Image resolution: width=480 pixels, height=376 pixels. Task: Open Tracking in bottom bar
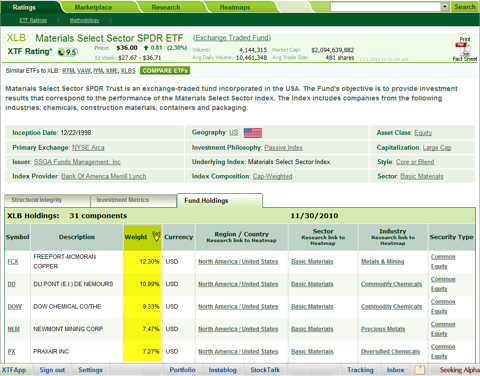point(360,370)
